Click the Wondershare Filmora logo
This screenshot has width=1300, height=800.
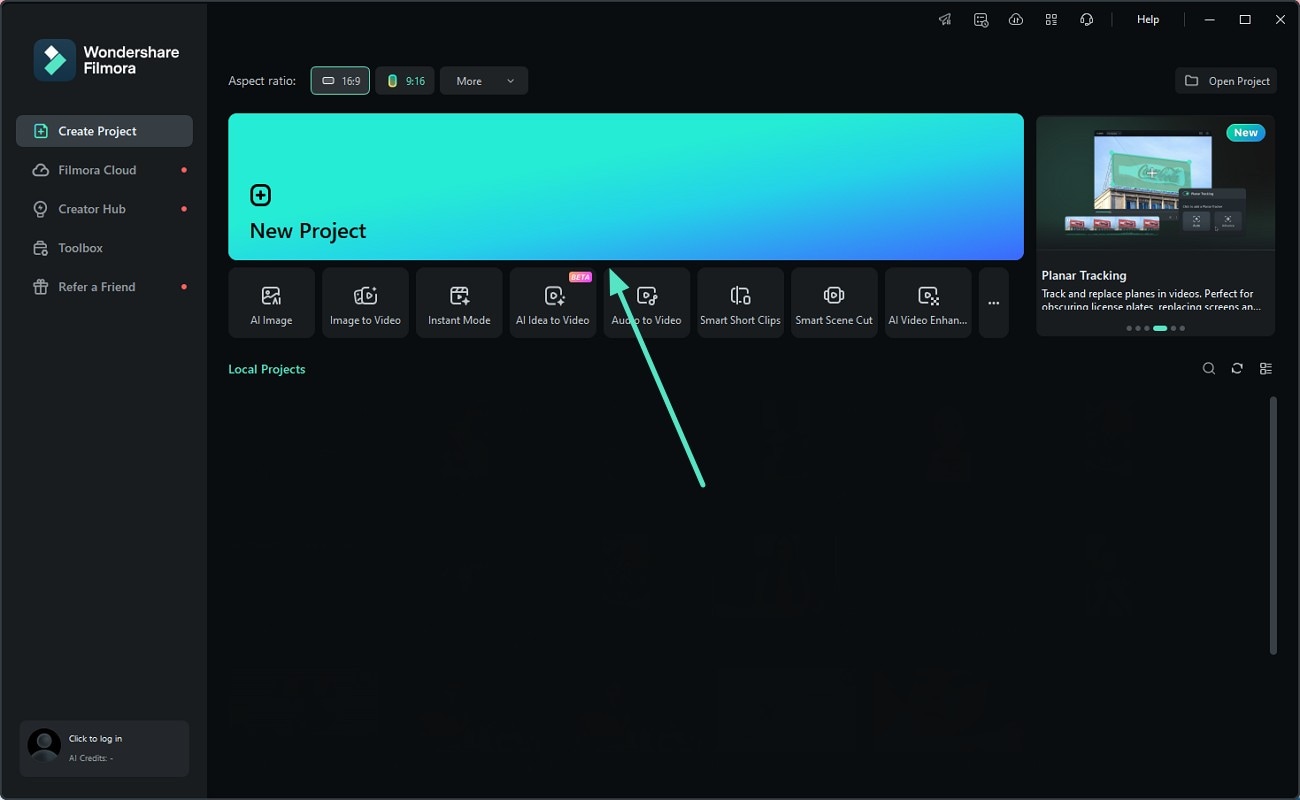(106, 60)
